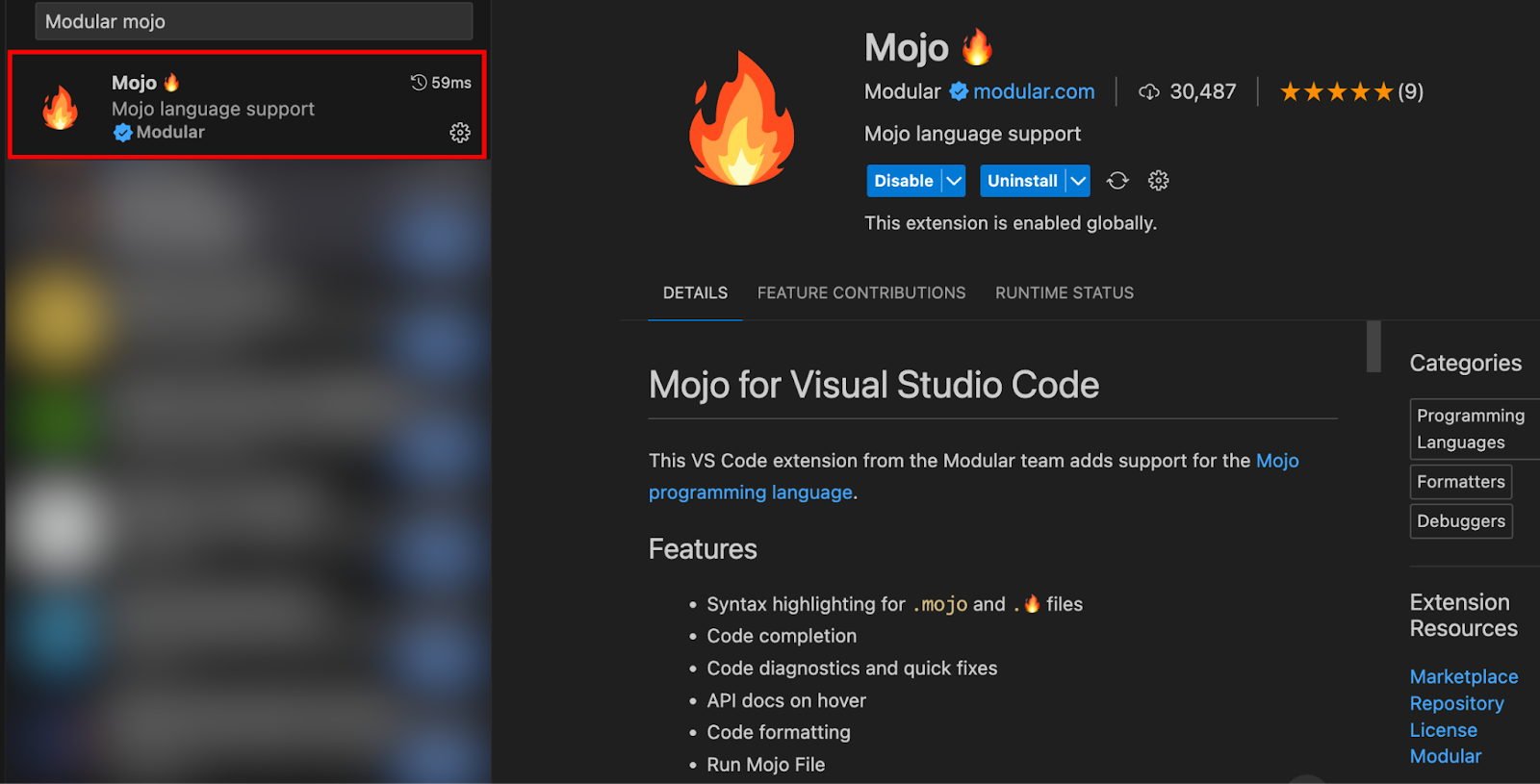Screen dimensions: 1540x784
Task: Click the verified badge beside modular.com
Action: click(x=959, y=91)
